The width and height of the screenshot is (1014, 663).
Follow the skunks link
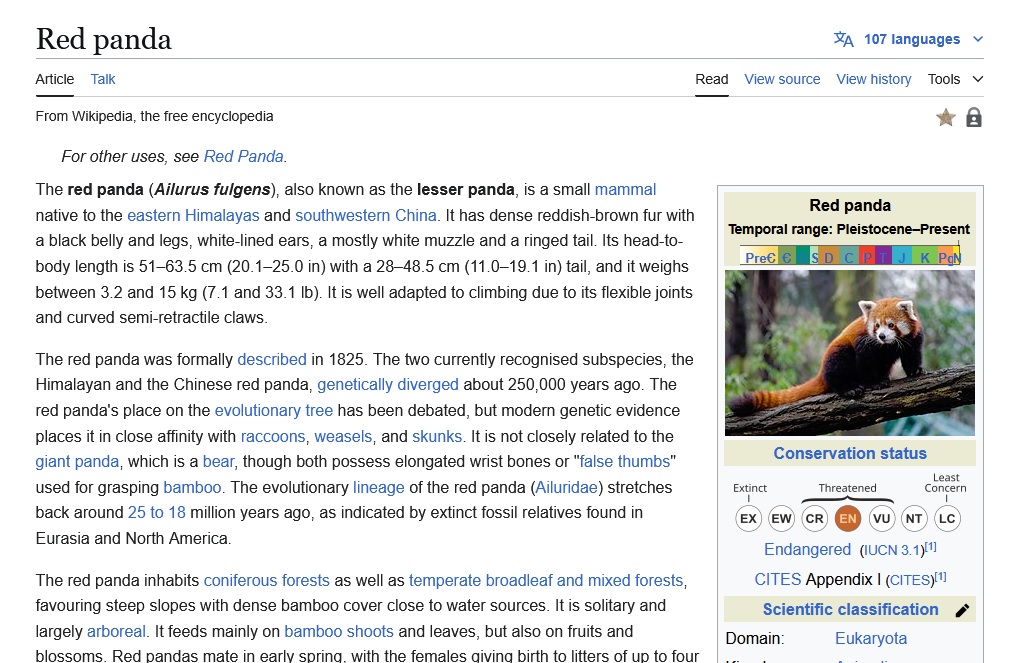pos(437,437)
